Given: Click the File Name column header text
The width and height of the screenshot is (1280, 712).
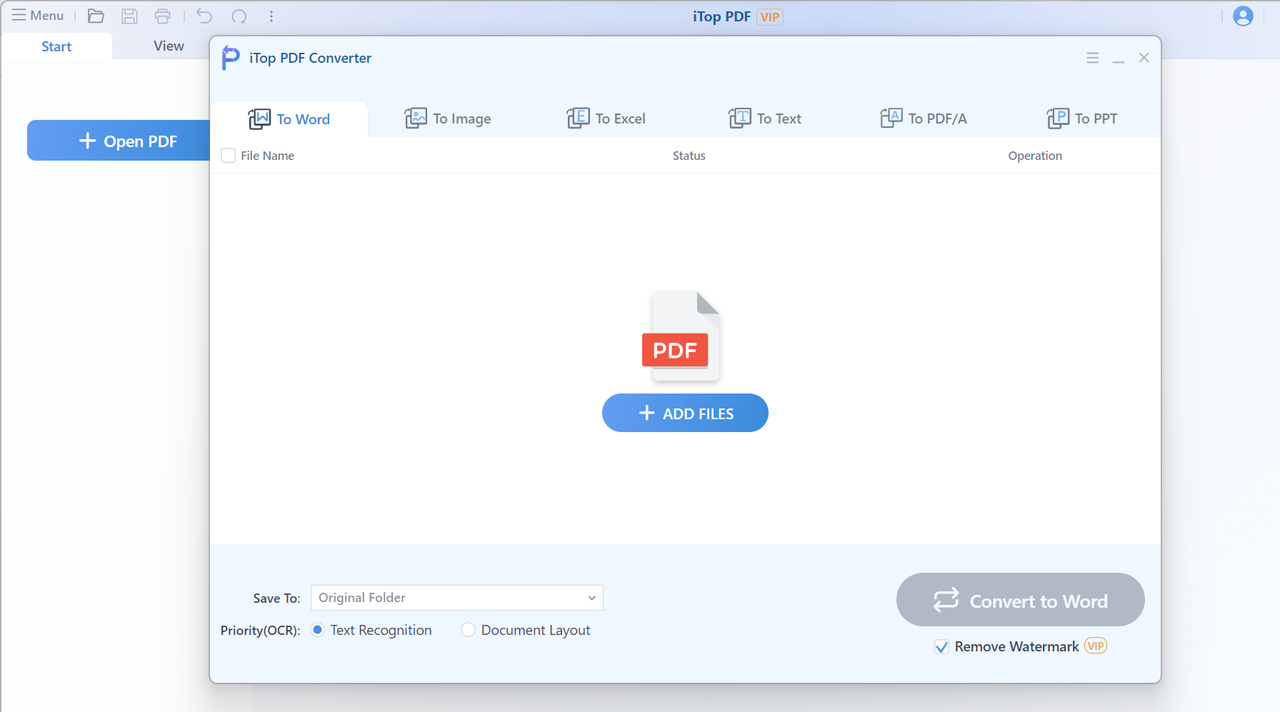Looking at the screenshot, I should click(x=267, y=155).
